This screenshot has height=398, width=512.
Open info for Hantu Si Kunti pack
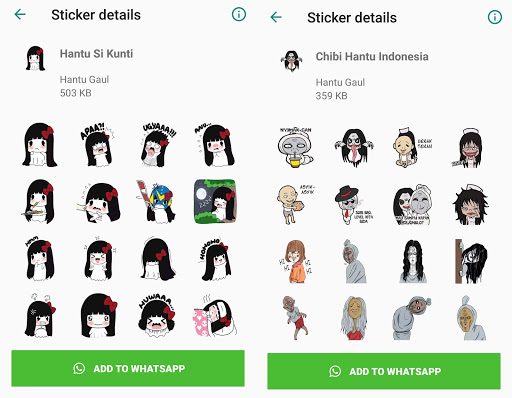pos(239,14)
